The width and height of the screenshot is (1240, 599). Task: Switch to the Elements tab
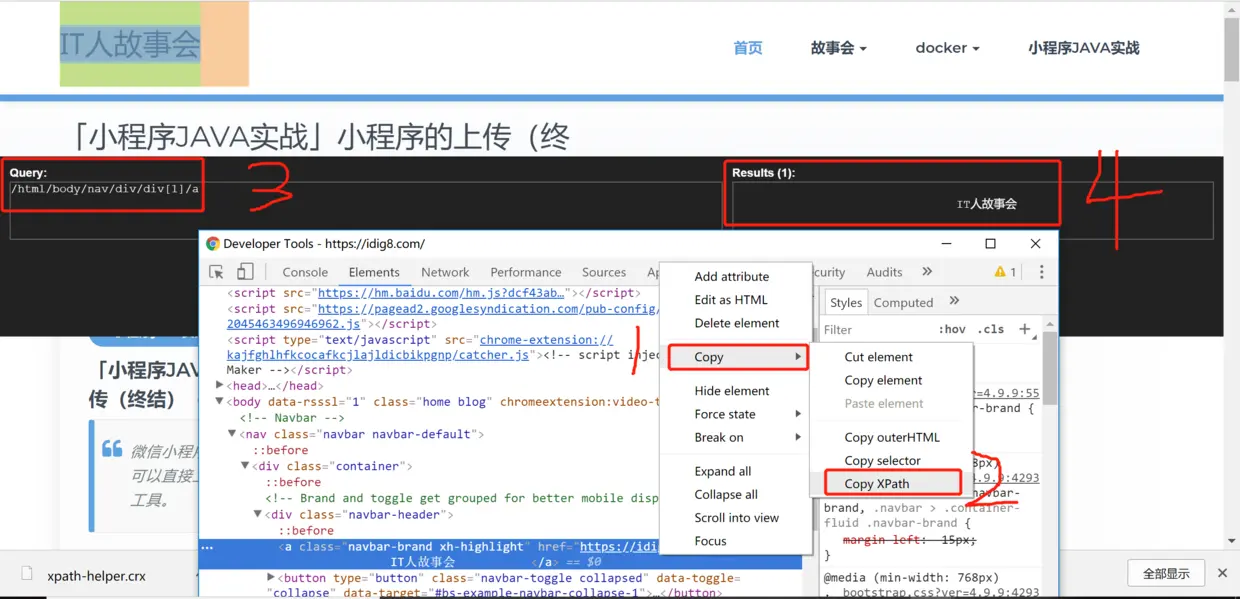coord(374,272)
